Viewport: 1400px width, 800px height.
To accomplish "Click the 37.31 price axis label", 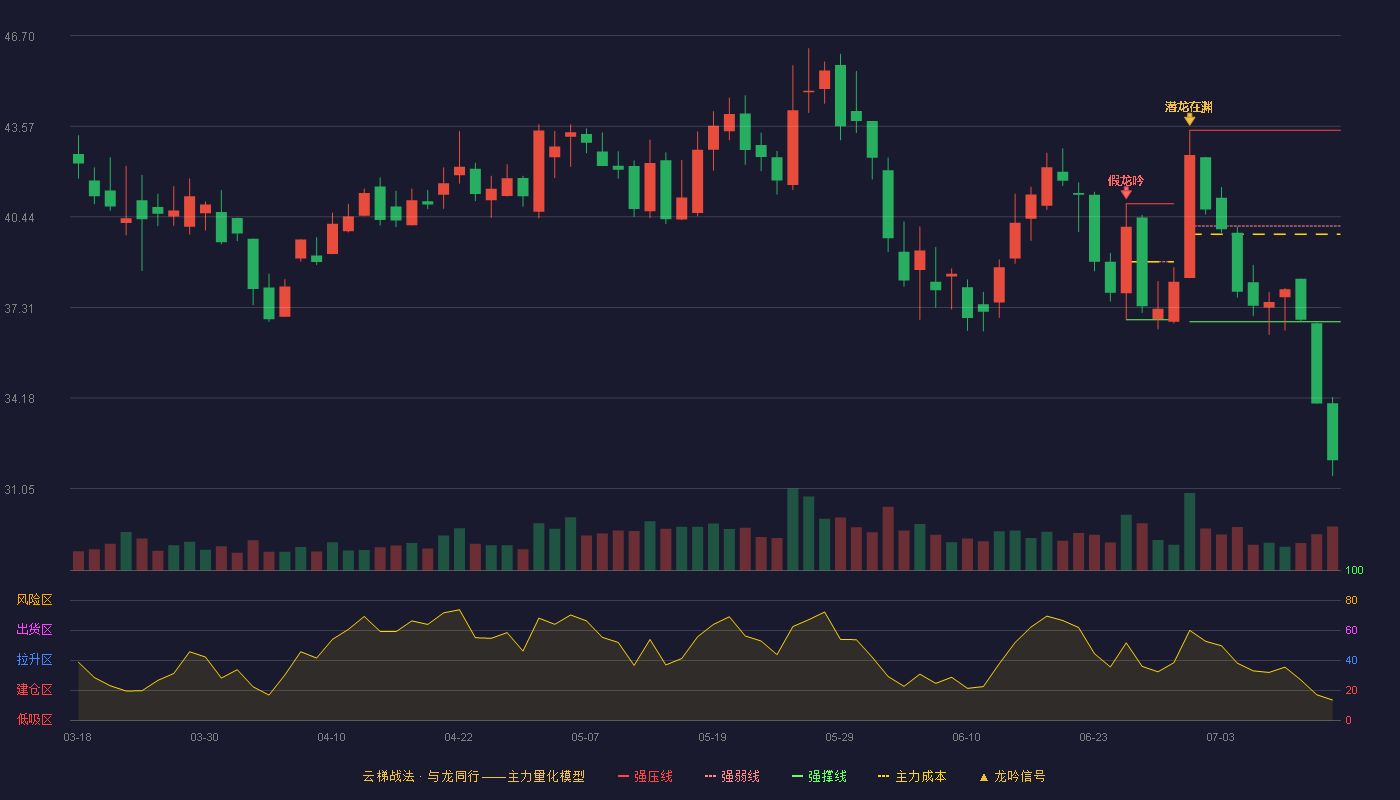I will [20, 309].
